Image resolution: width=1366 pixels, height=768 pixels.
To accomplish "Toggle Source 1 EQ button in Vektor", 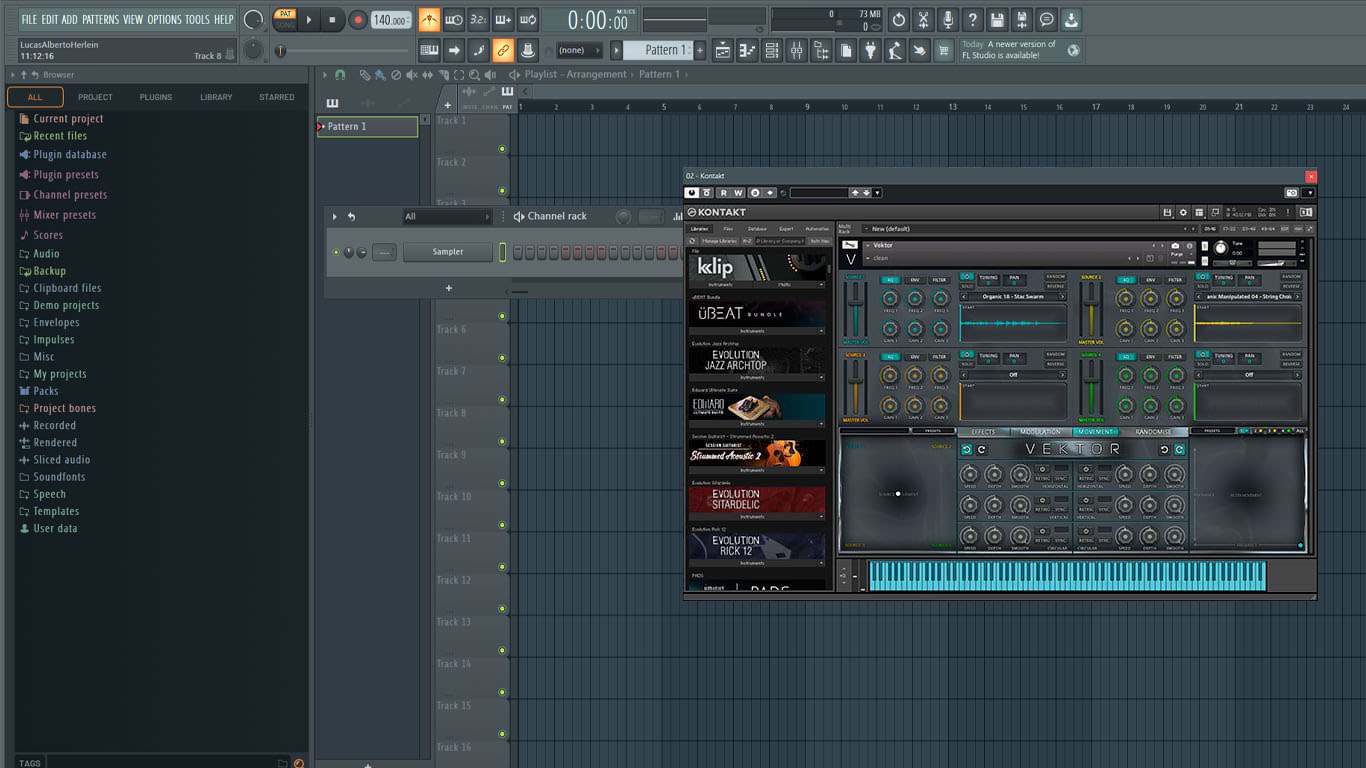I will click(x=890, y=280).
